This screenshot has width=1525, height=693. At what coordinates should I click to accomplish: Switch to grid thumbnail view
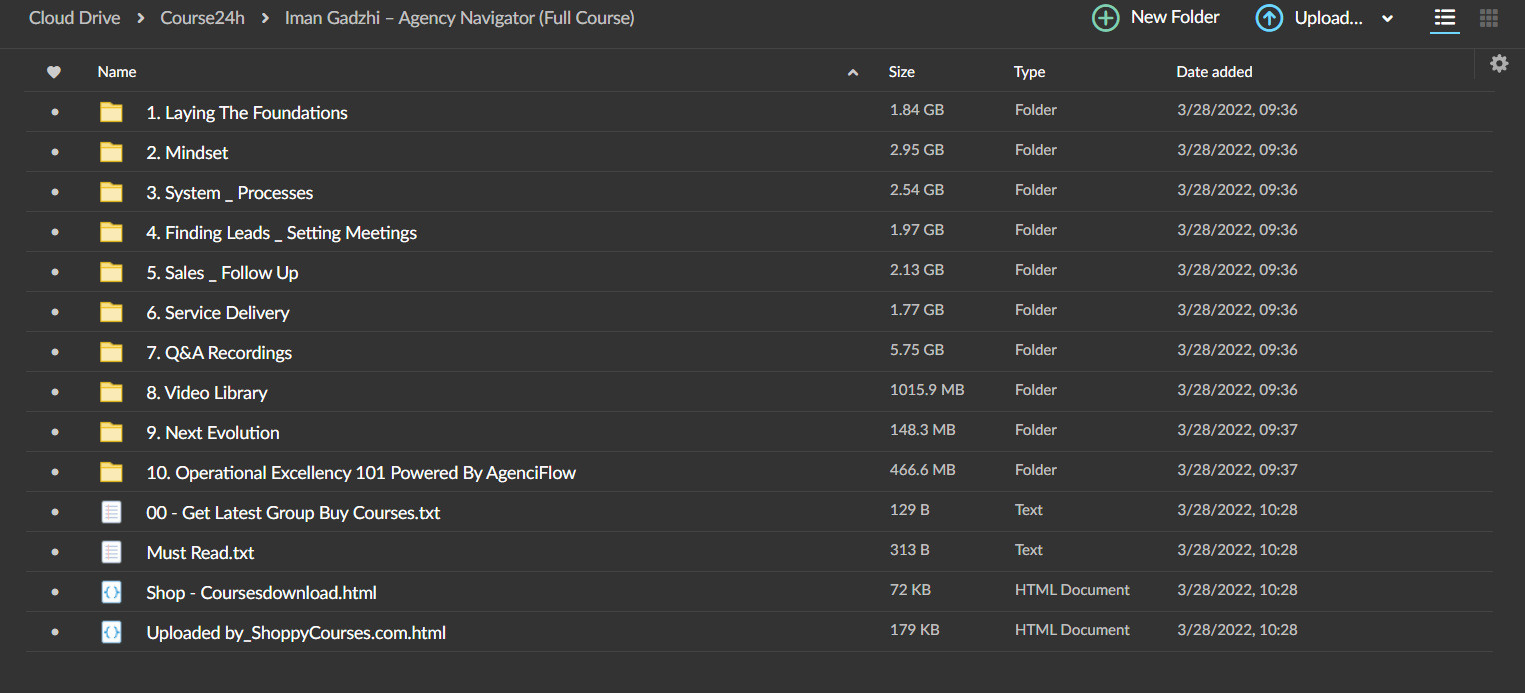pyautogui.click(x=1488, y=18)
